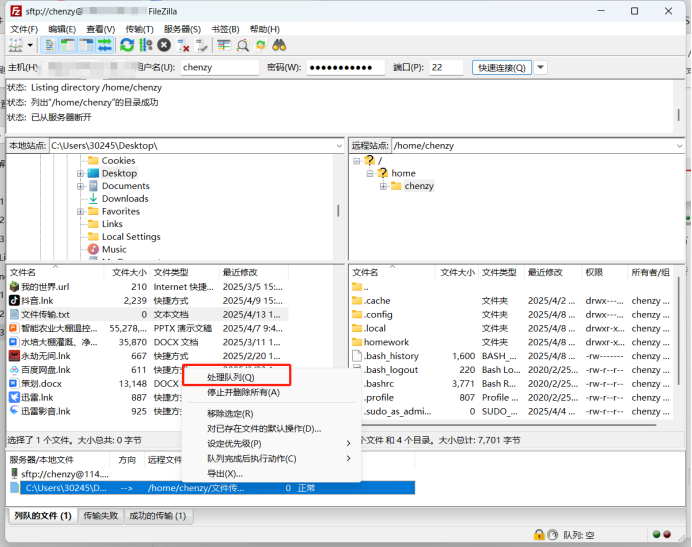Disconnect from the visible server icon
Image resolution: width=692 pixels, height=547 pixels.
click(x=183, y=45)
